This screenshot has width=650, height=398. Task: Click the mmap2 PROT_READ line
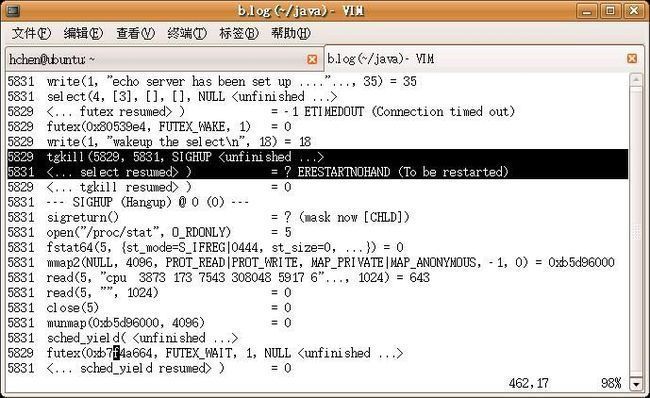click(x=311, y=262)
